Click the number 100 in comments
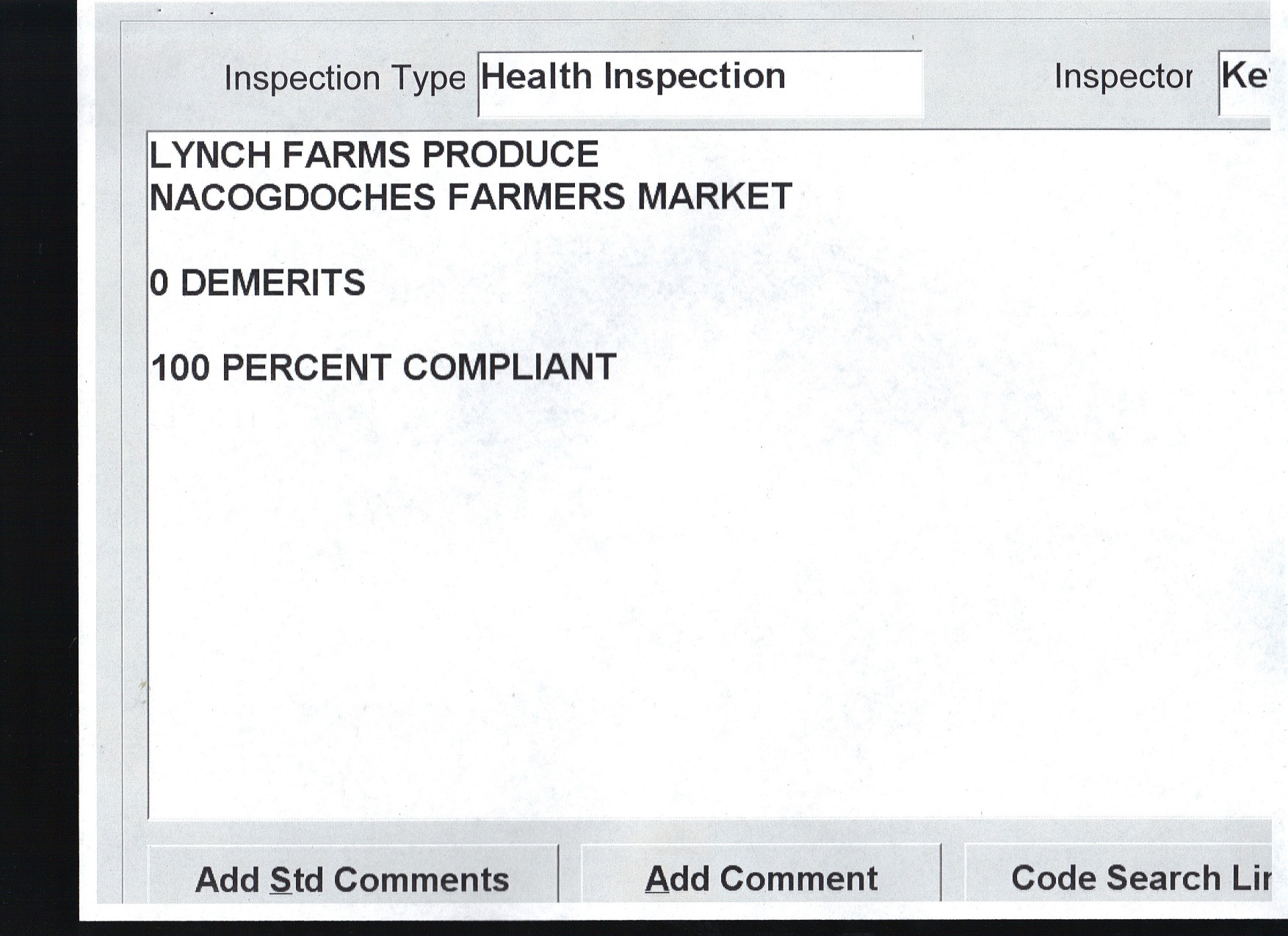Screen dimensions: 1288x936 (181, 368)
